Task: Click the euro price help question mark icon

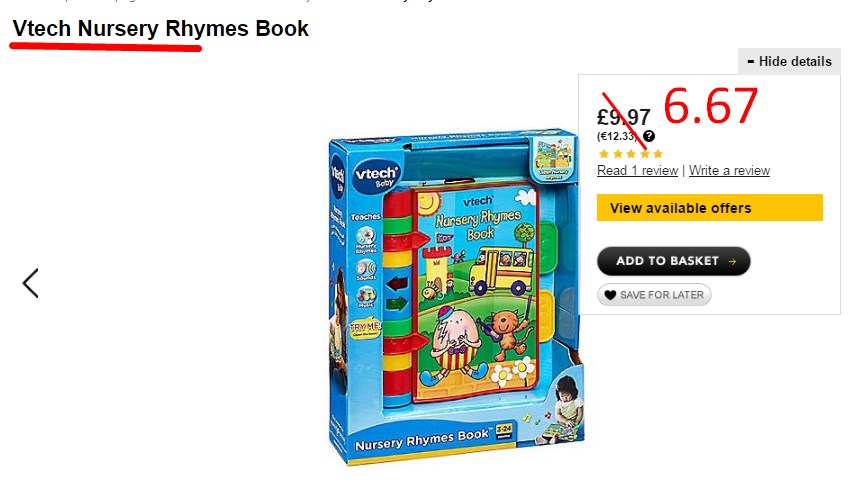Action: coord(649,136)
